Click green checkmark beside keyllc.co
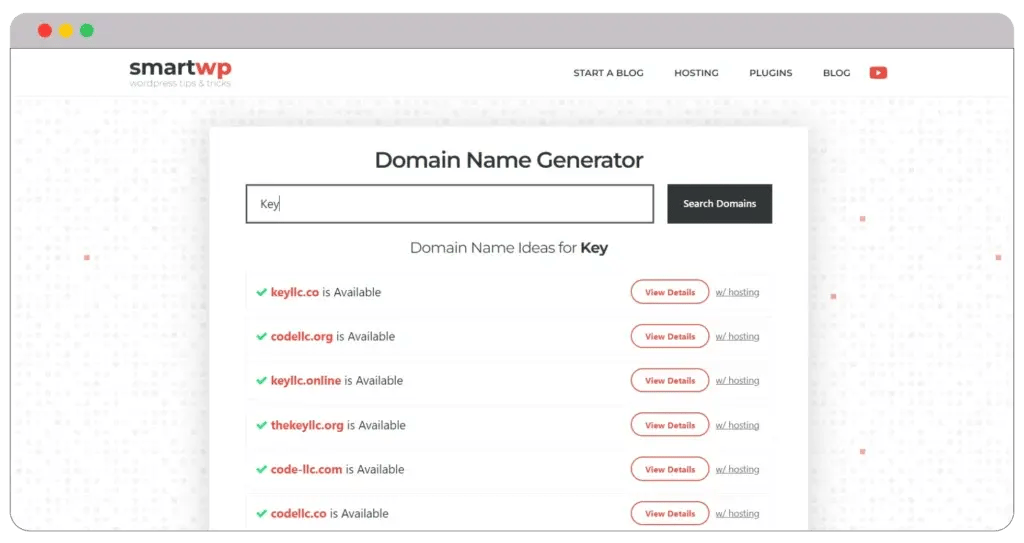The image size is (1024, 543). (x=261, y=293)
